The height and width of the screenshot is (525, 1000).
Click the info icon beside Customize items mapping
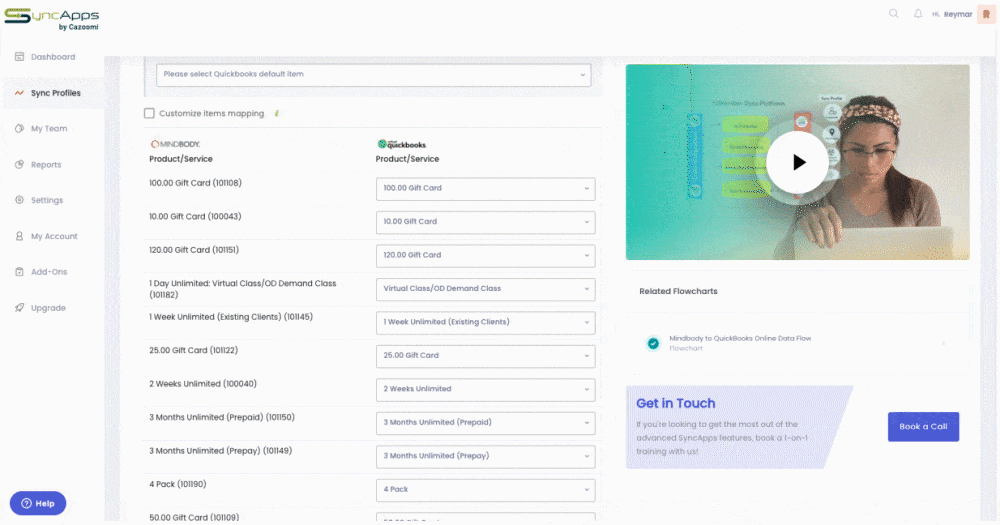[x=276, y=114]
